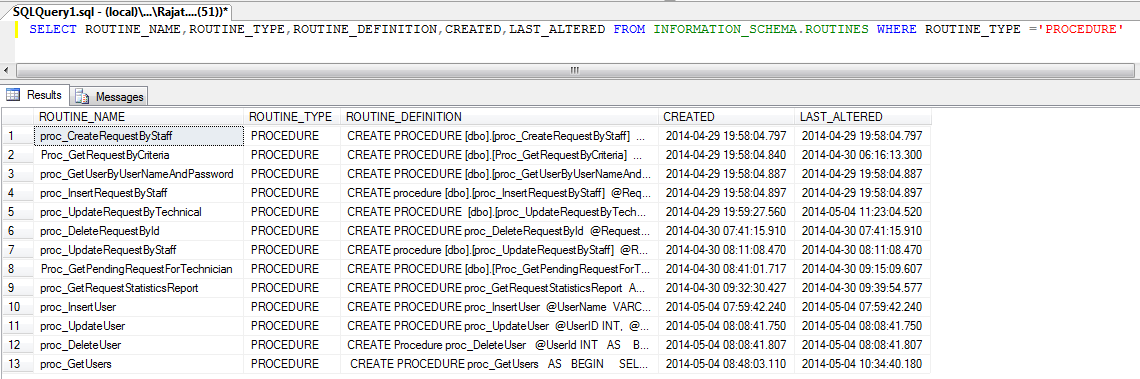Click LAST_ALTERED value 2014-04-30 06:16:13.300
Image resolution: width=1140 pixels, height=379 pixels.
tap(862, 155)
